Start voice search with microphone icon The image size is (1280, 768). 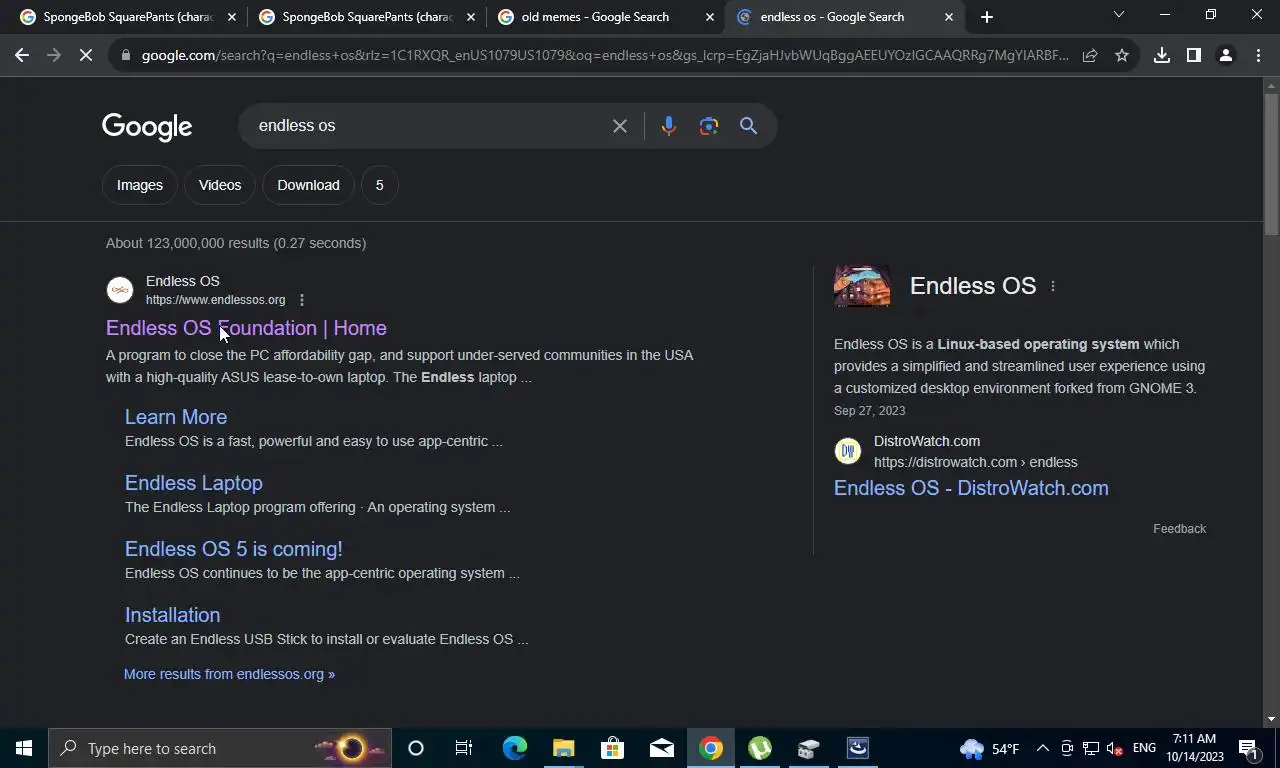(669, 126)
